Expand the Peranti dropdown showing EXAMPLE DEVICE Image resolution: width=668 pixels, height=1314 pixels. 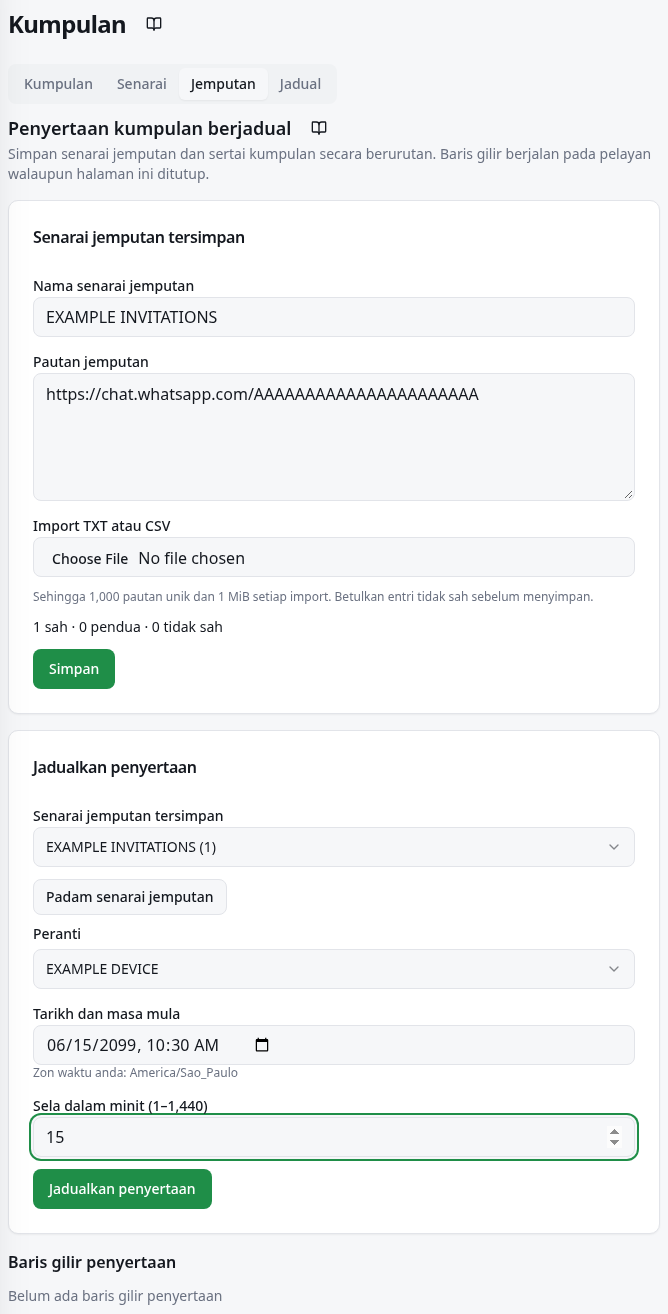click(x=334, y=969)
